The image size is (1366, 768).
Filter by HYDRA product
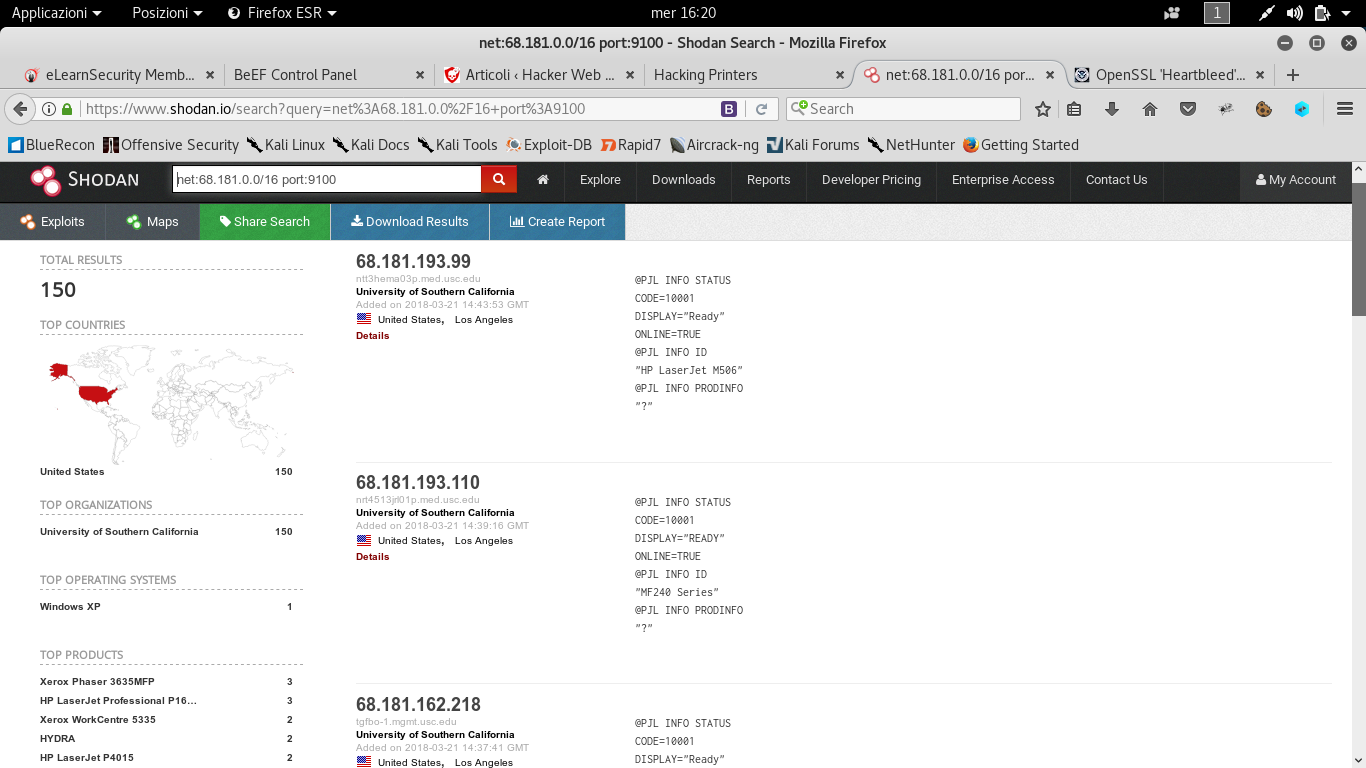pos(57,739)
